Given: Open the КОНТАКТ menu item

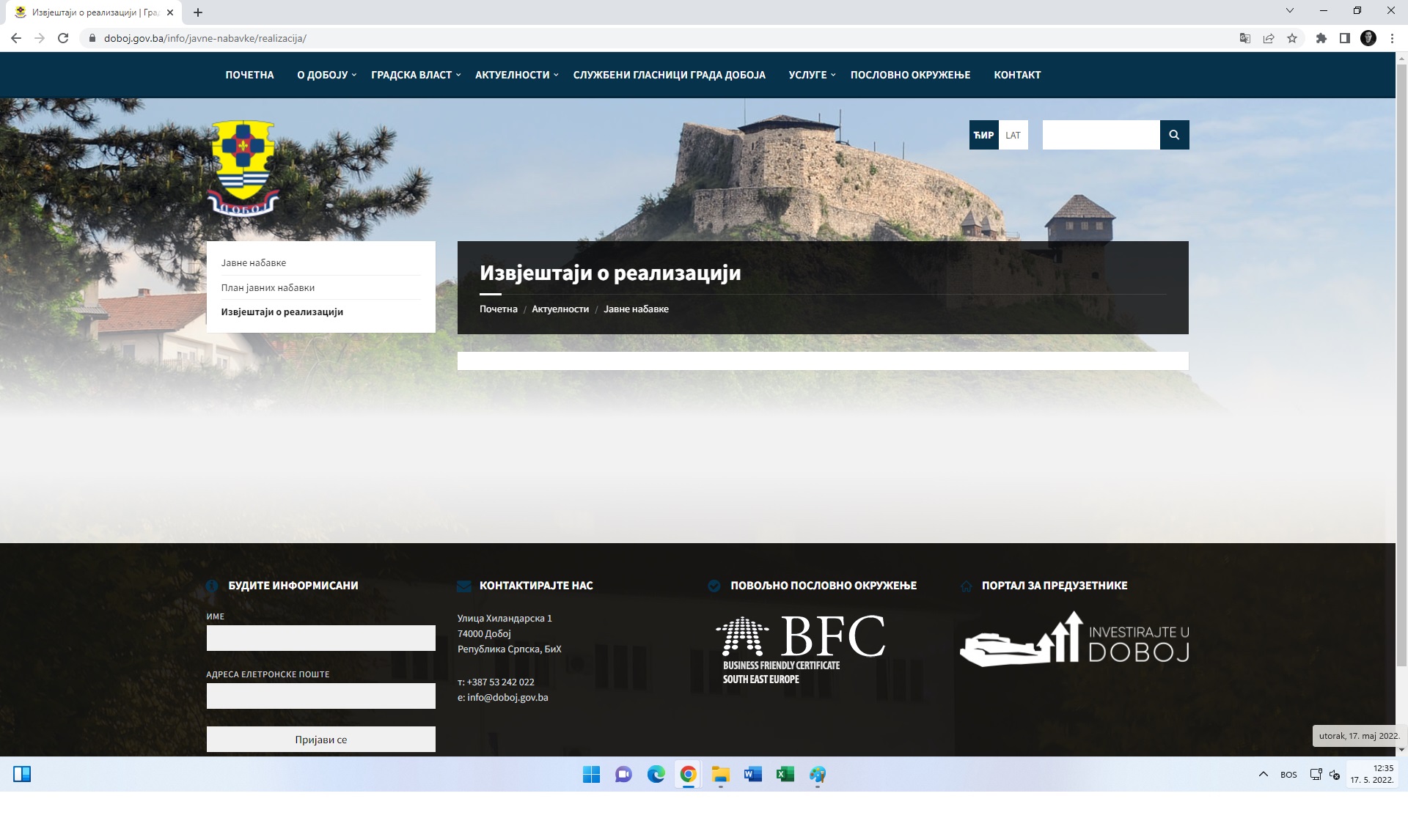Looking at the screenshot, I should pos(1017,75).
